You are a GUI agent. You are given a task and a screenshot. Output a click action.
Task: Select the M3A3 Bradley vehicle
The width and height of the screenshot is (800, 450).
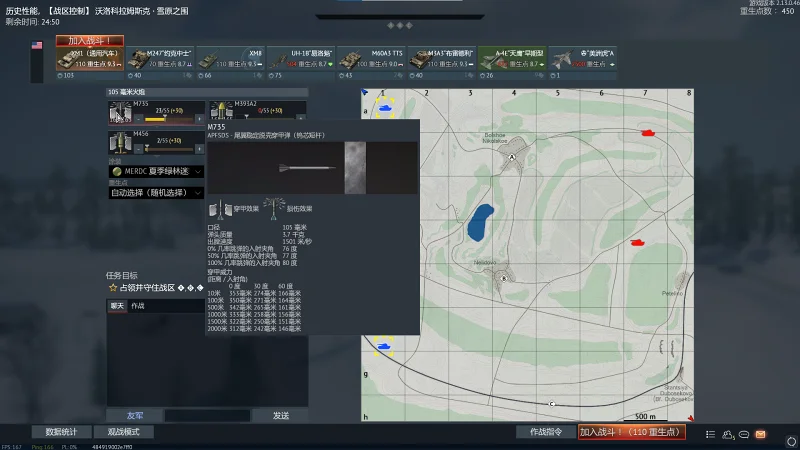(x=441, y=59)
